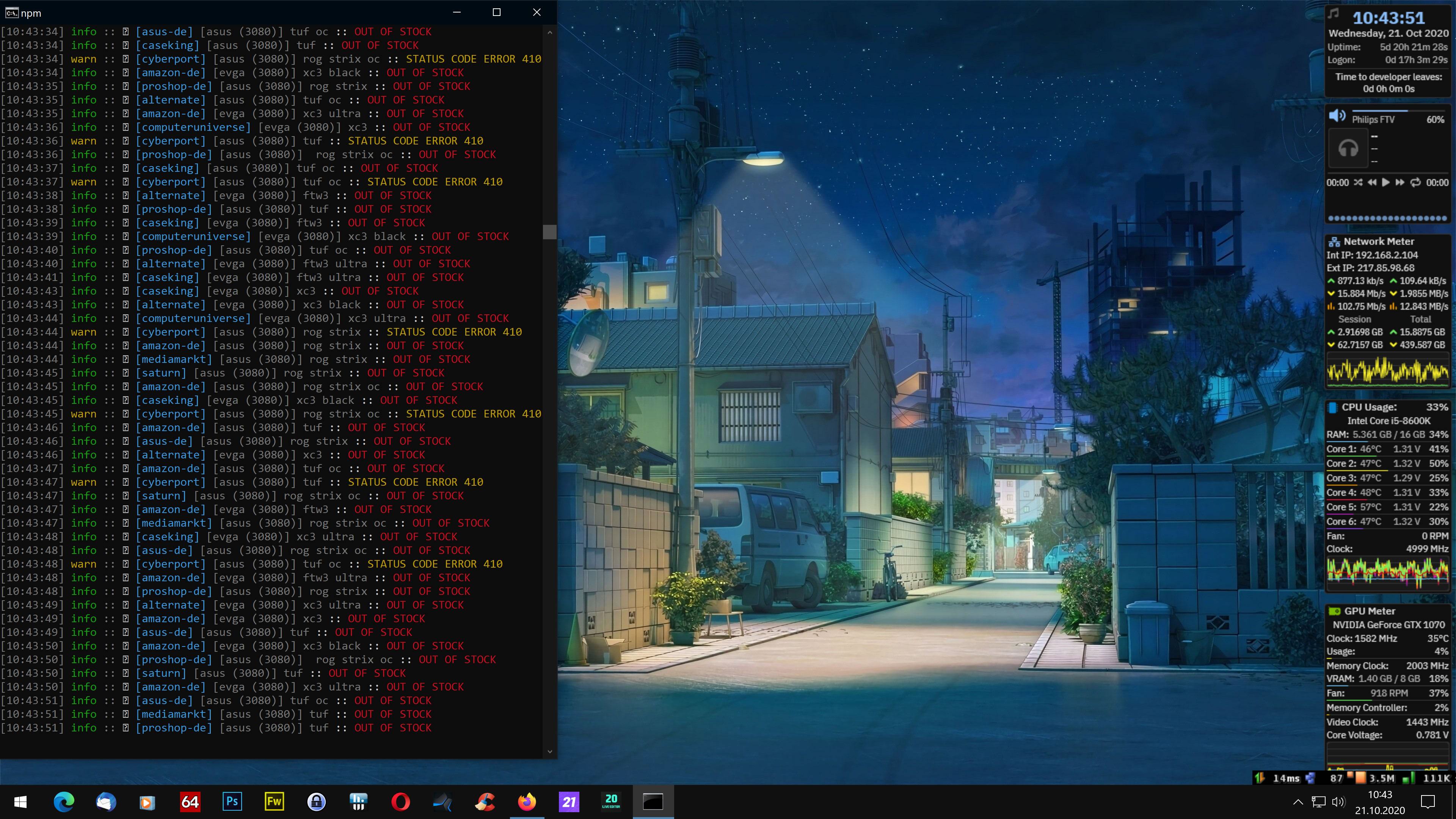Toggle repeat in the music widget
The width and height of the screenshot is (1456, 819).
click(x=1415, y=182)
